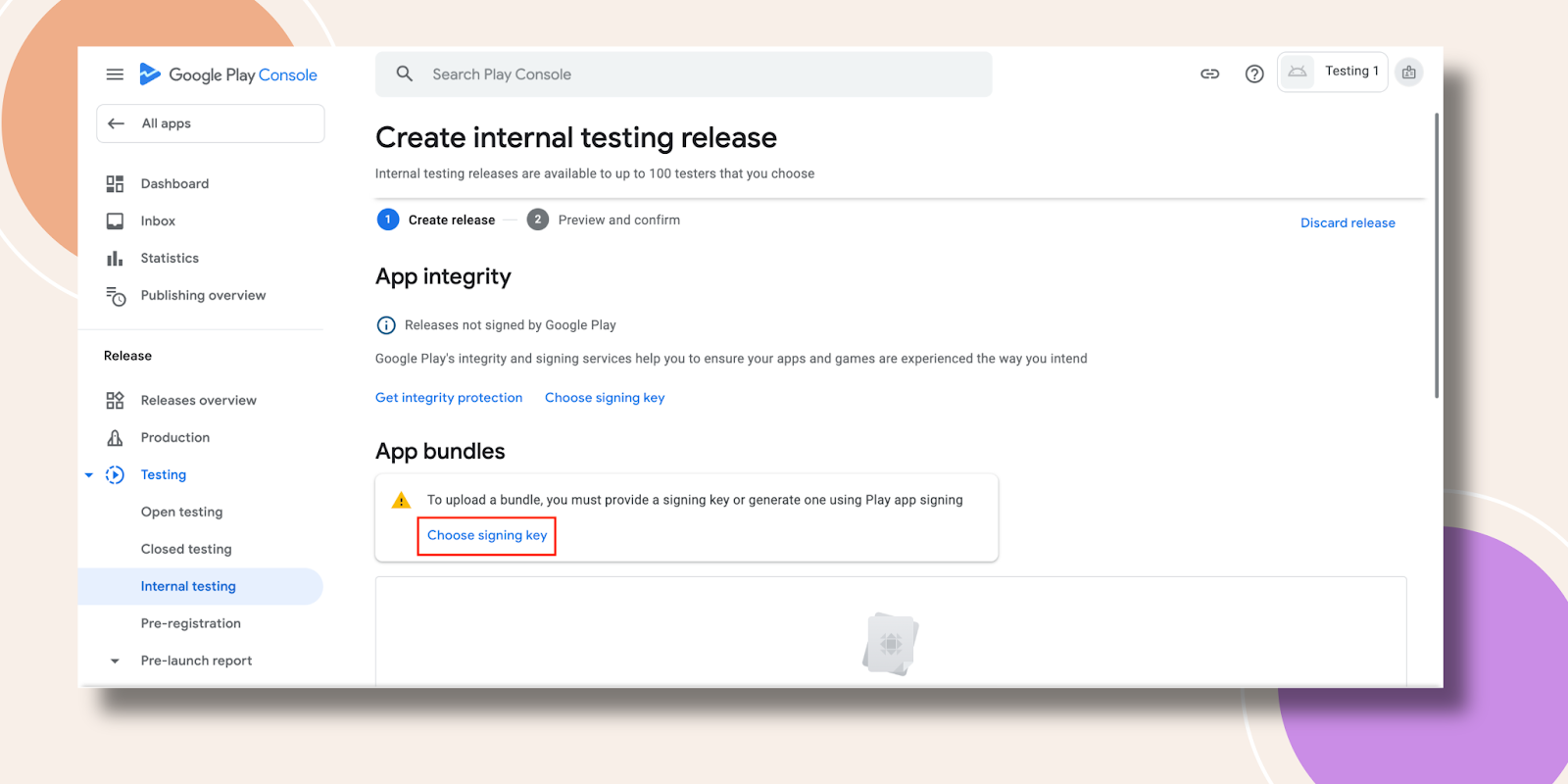
Task: Click the Release section heading in sidebar
Action: click(x=127, y=356)
